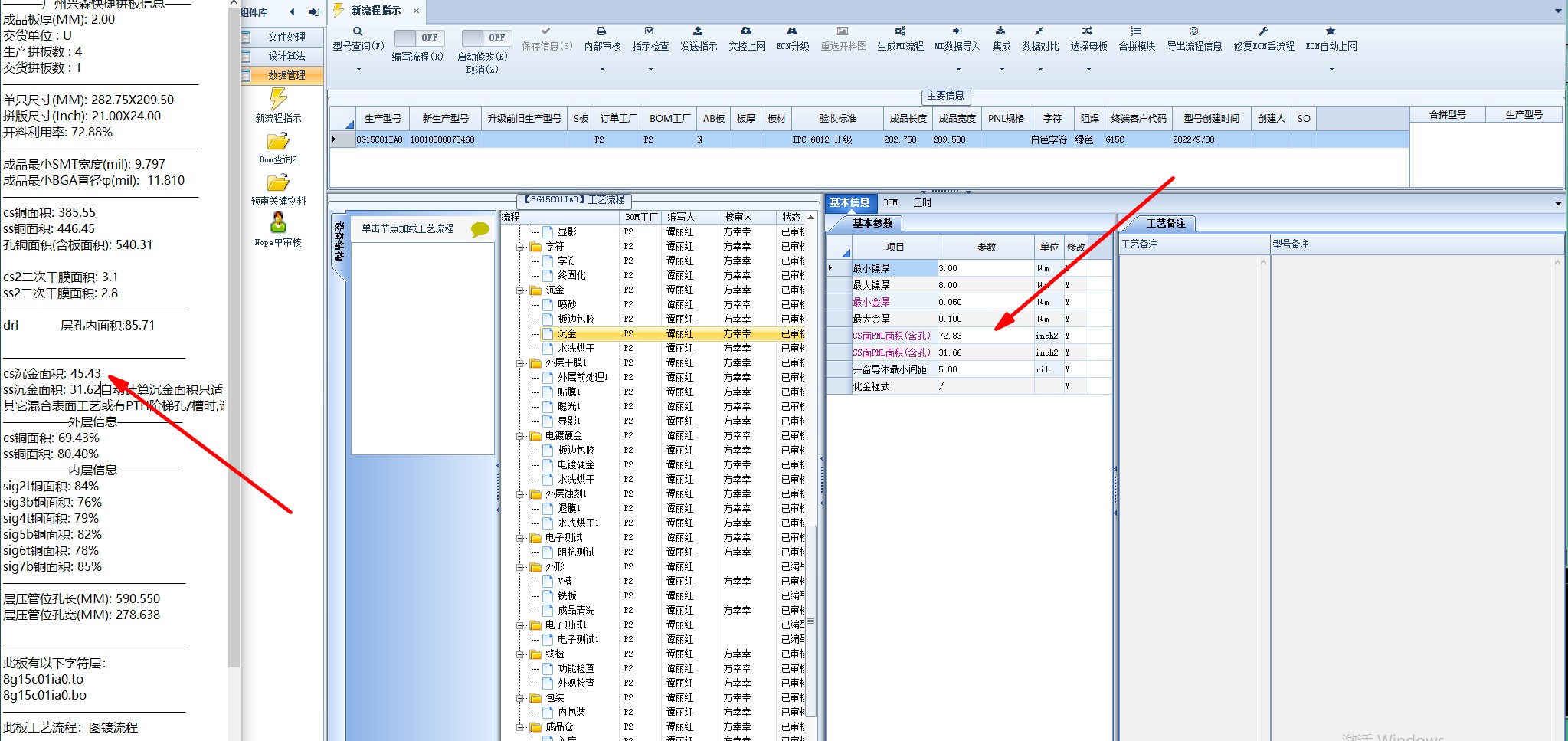
Task: Collapse the 电镀硬金 folder node
Action: tap(520, 436)
